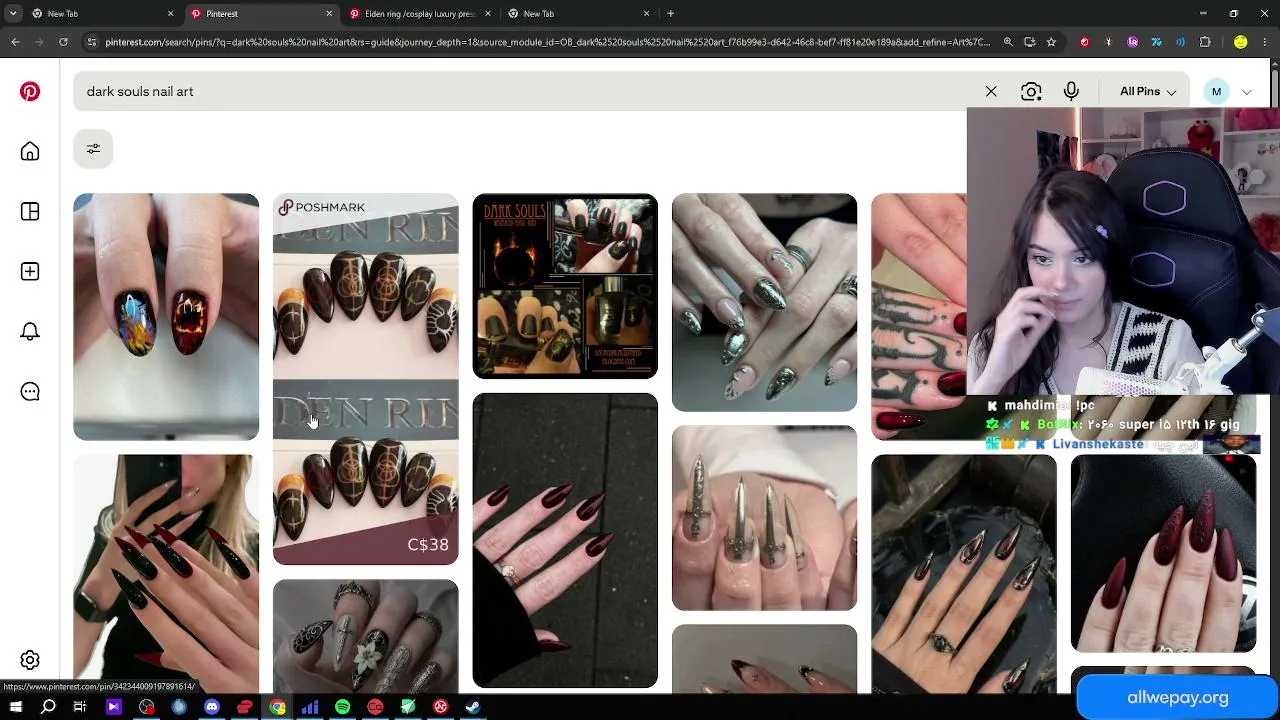Open the sword-shaped nails pin
The height and width of the screenshot is (720, 1280).
(764, 518)
